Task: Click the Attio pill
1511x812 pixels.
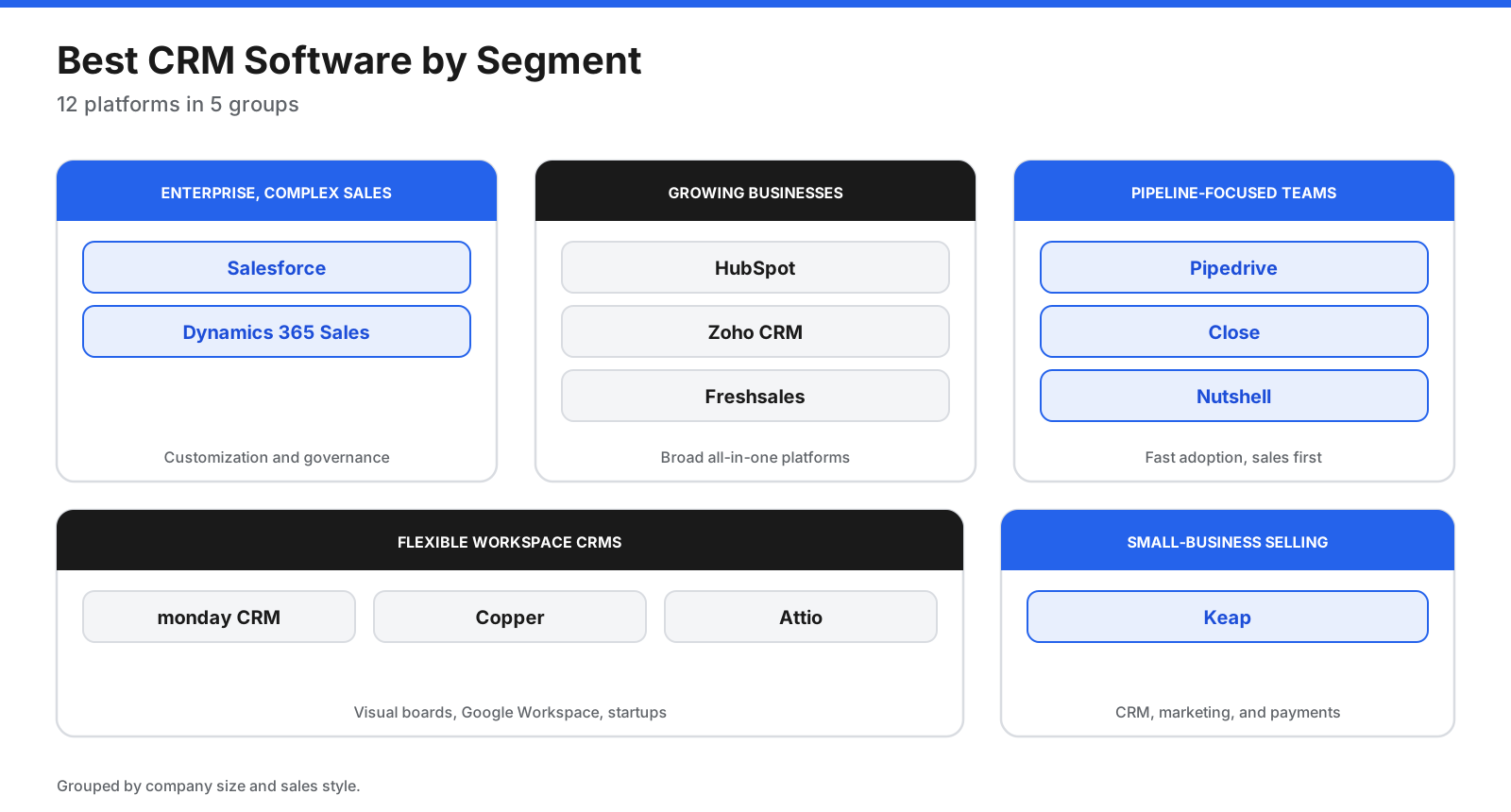Action: [x=801, y=617]
